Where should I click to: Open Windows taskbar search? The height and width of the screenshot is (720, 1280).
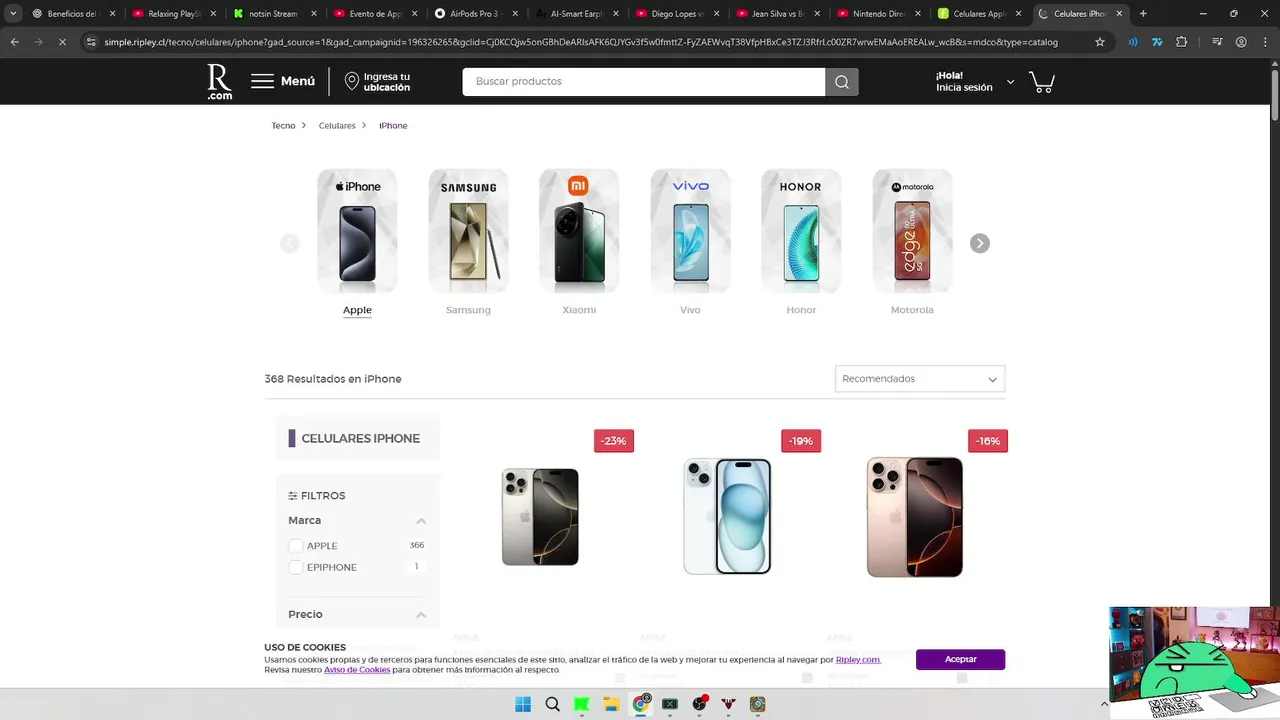coord(552,704)
